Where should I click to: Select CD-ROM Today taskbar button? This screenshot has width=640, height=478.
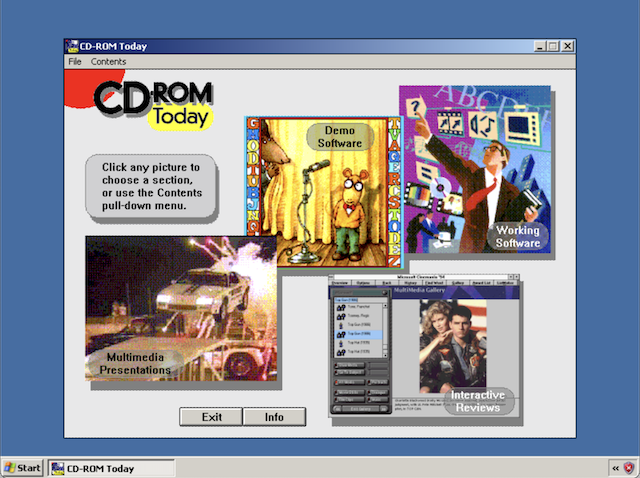point(111,468)
